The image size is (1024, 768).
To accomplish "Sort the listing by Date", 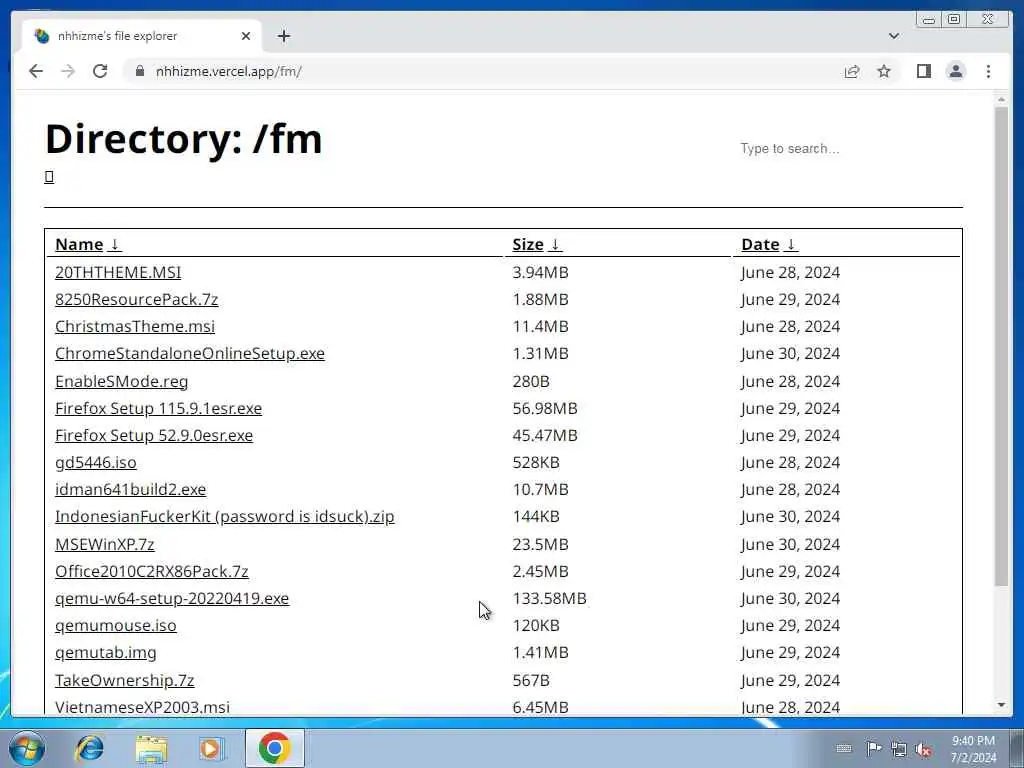I will point(769,244).
